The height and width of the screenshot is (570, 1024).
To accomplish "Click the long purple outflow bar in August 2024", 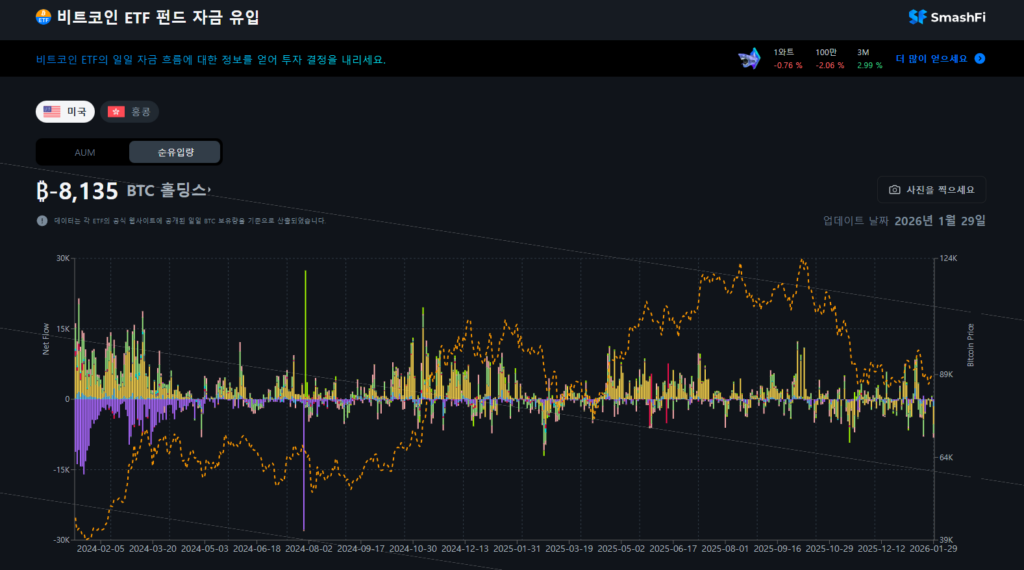I will (304, 465).
